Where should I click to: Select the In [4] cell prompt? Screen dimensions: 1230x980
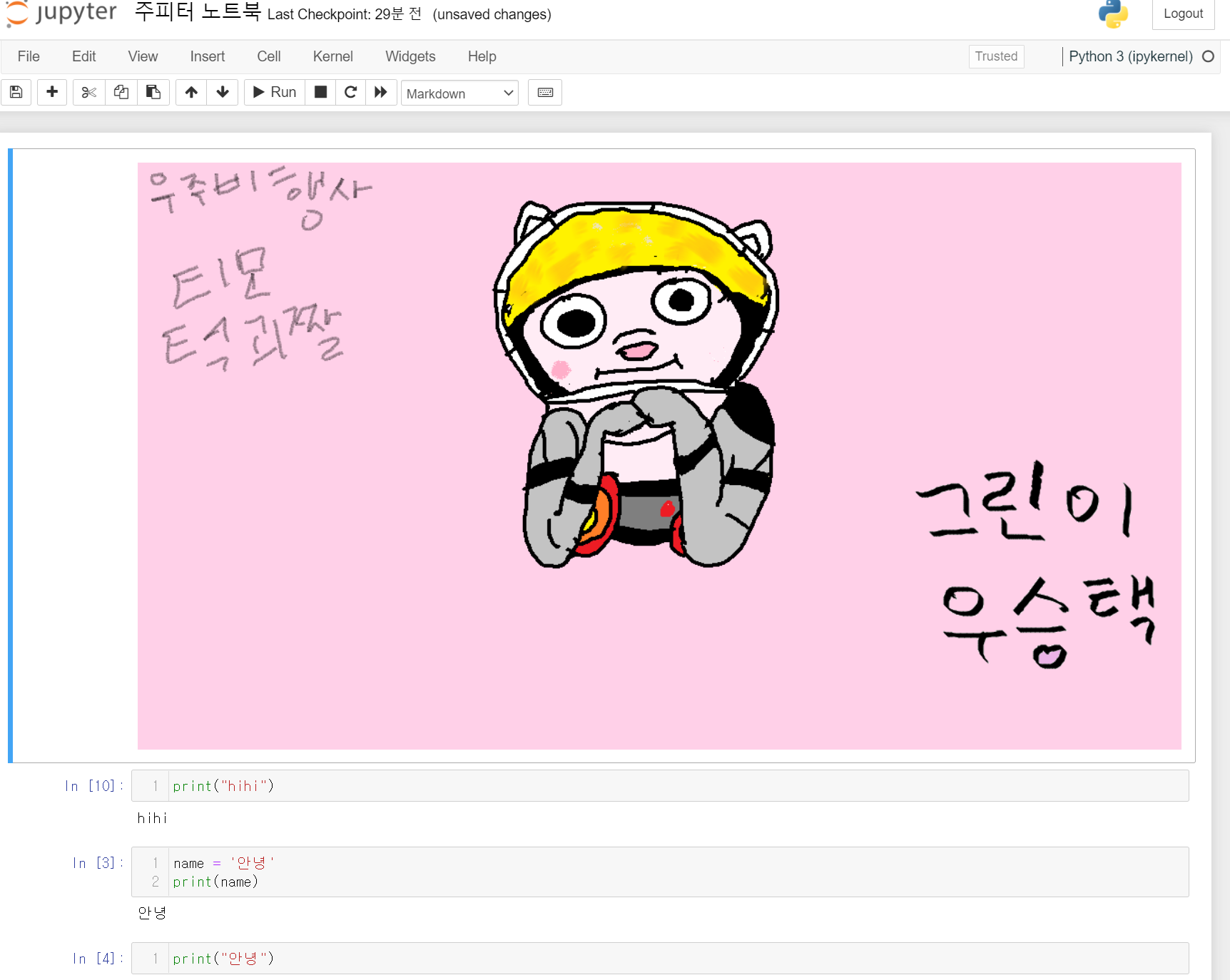point(98,959)
